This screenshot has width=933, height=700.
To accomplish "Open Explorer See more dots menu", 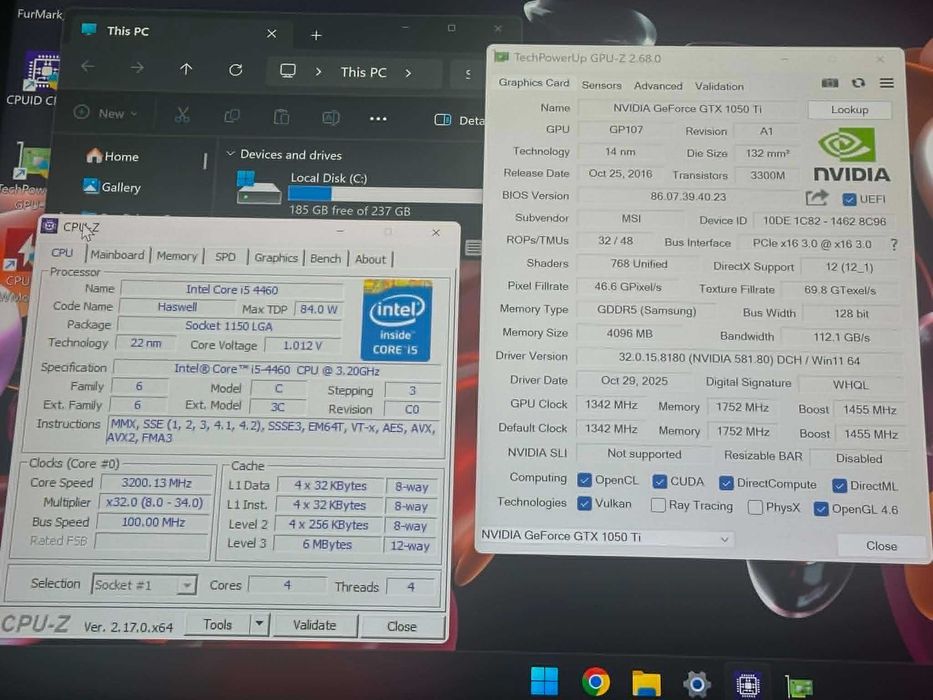I will (x=378, y=119).
